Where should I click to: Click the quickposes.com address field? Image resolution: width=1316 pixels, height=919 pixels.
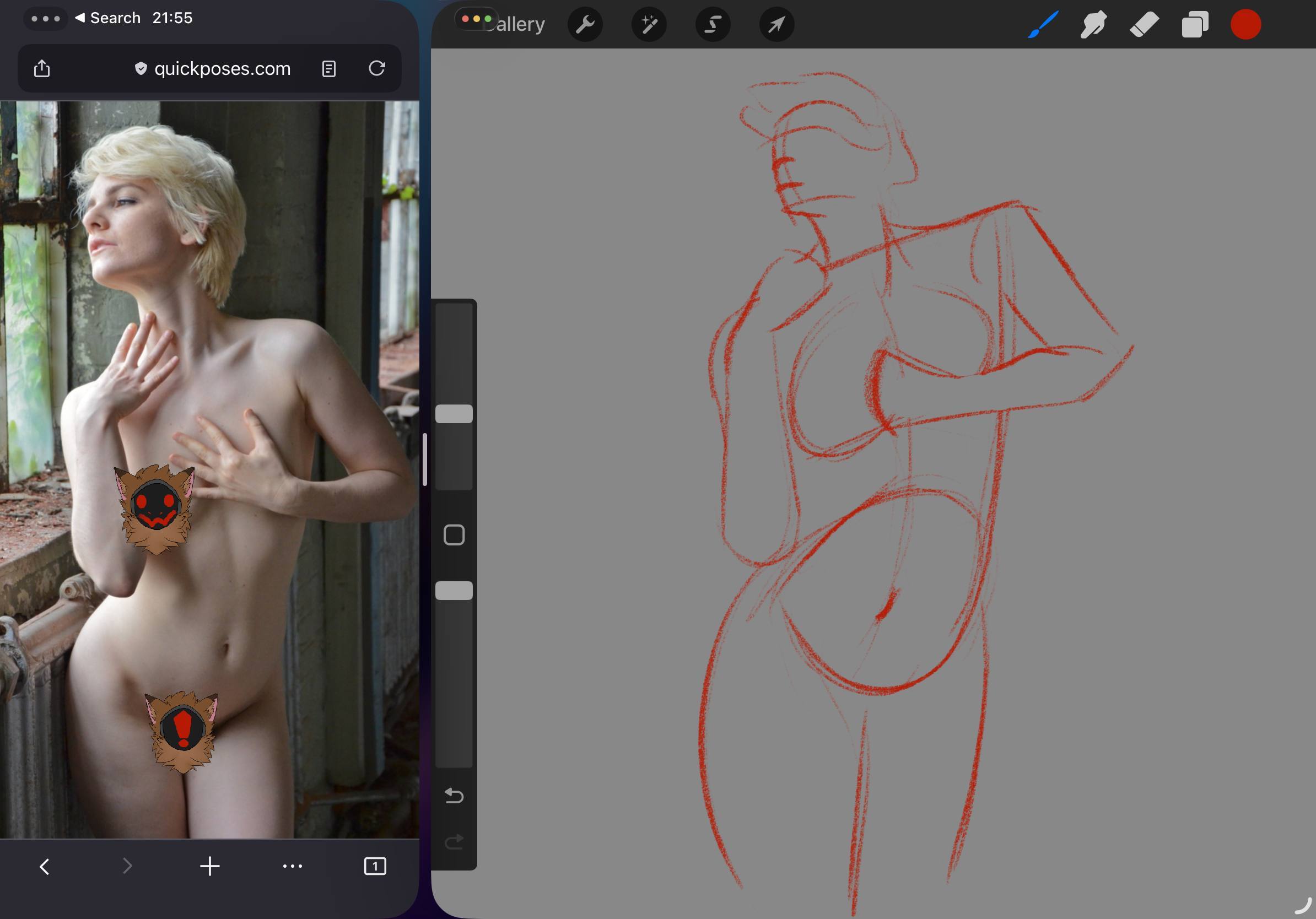[x=223, y=69]
